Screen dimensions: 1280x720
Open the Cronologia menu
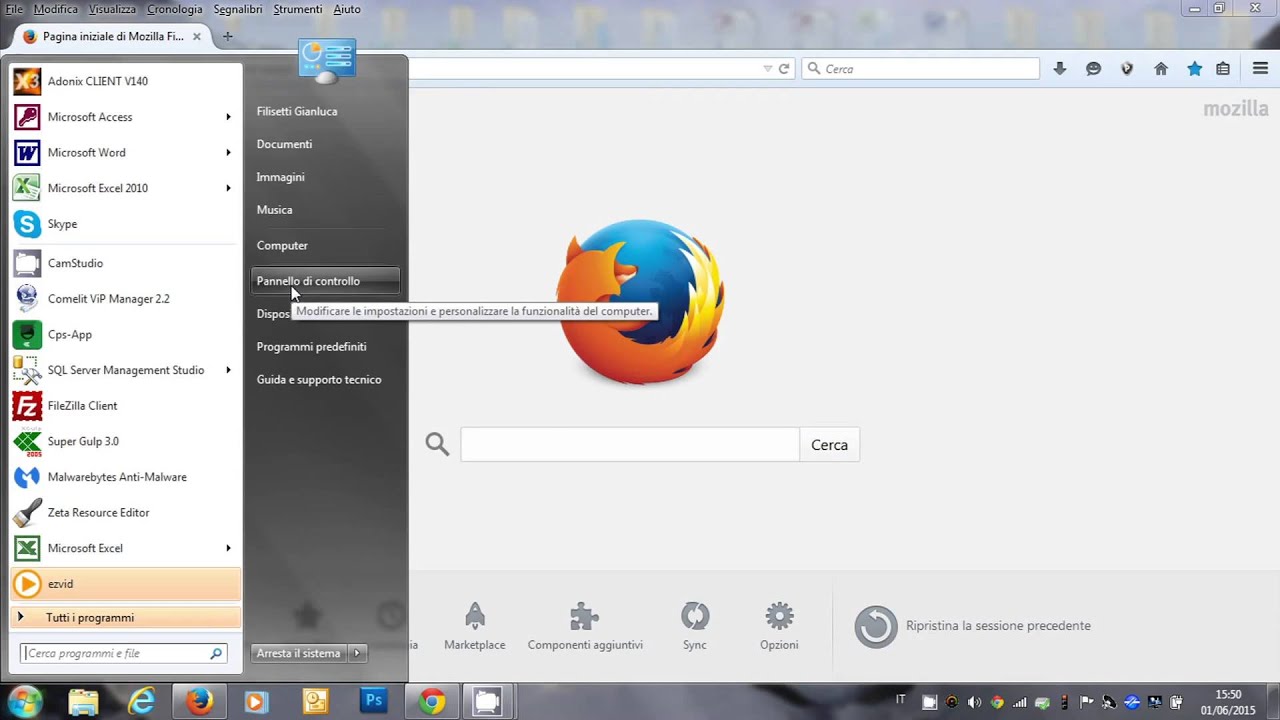(175, 9)
